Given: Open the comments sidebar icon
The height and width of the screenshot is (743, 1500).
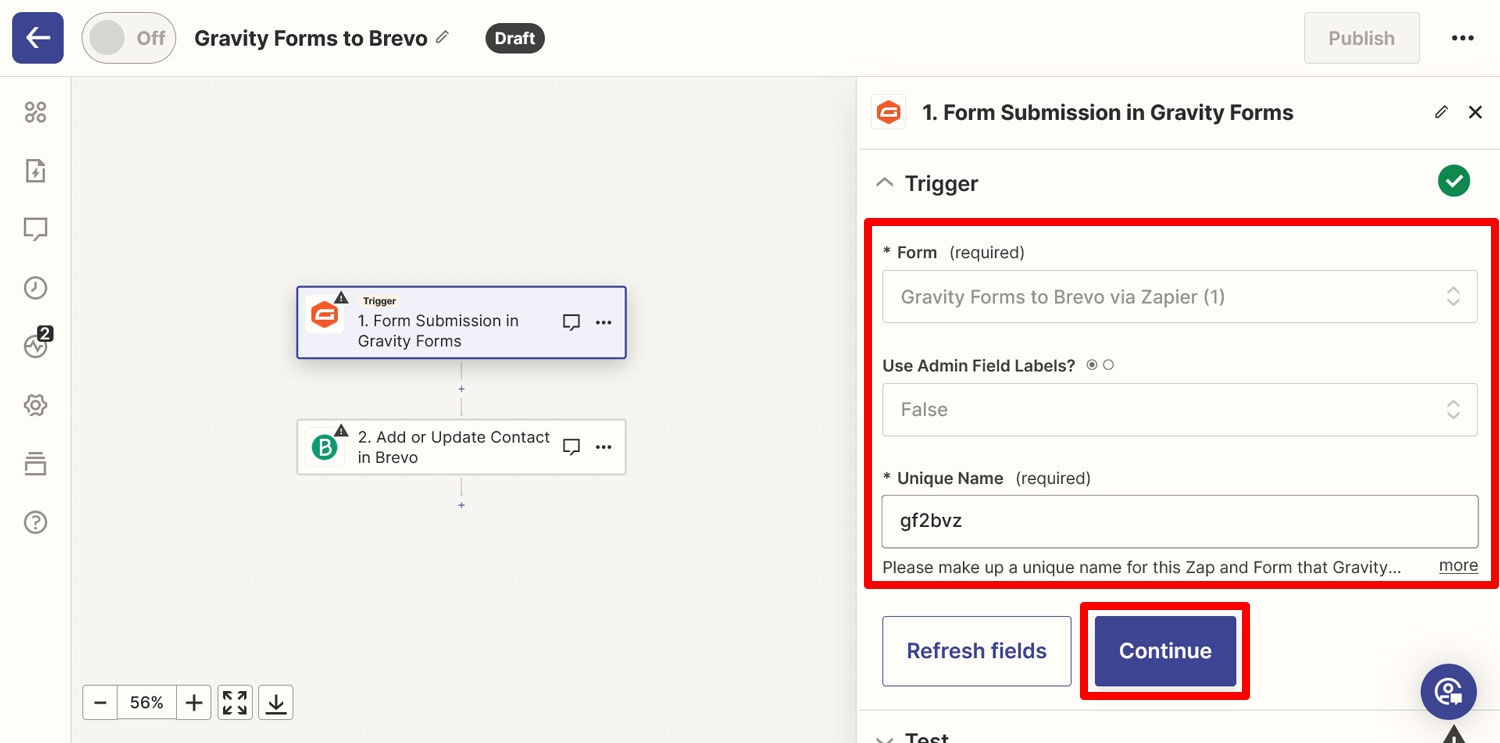Looking at the screenshot, I should point(35,230).
